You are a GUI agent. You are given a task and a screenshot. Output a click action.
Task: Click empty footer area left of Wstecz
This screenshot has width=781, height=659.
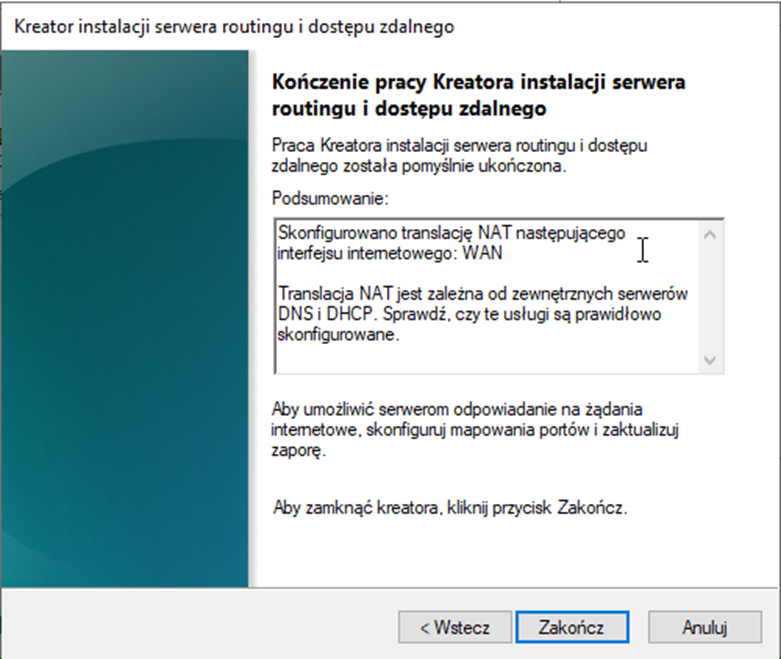[200, 627]
